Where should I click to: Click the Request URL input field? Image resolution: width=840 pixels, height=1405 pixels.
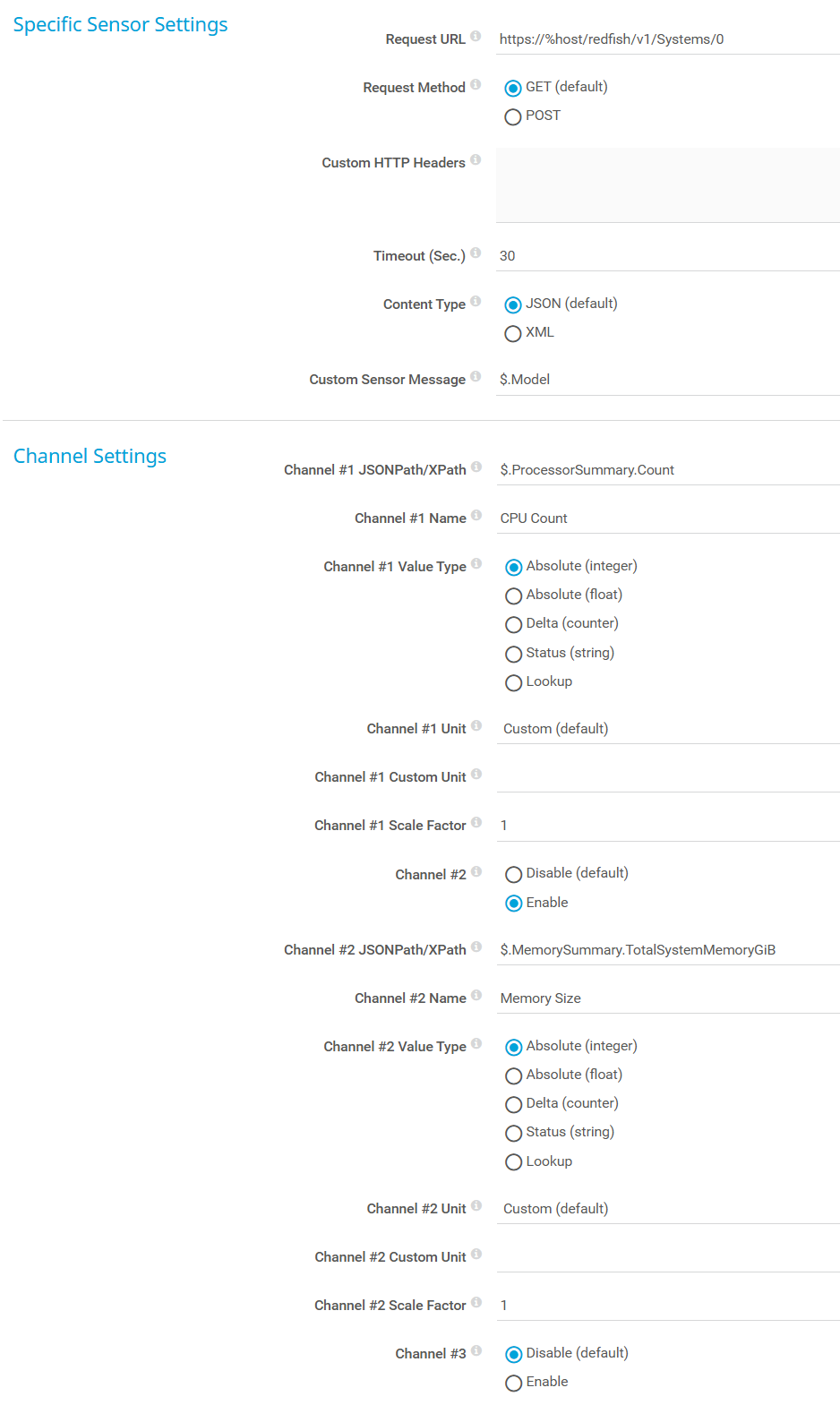coord(668,39)
